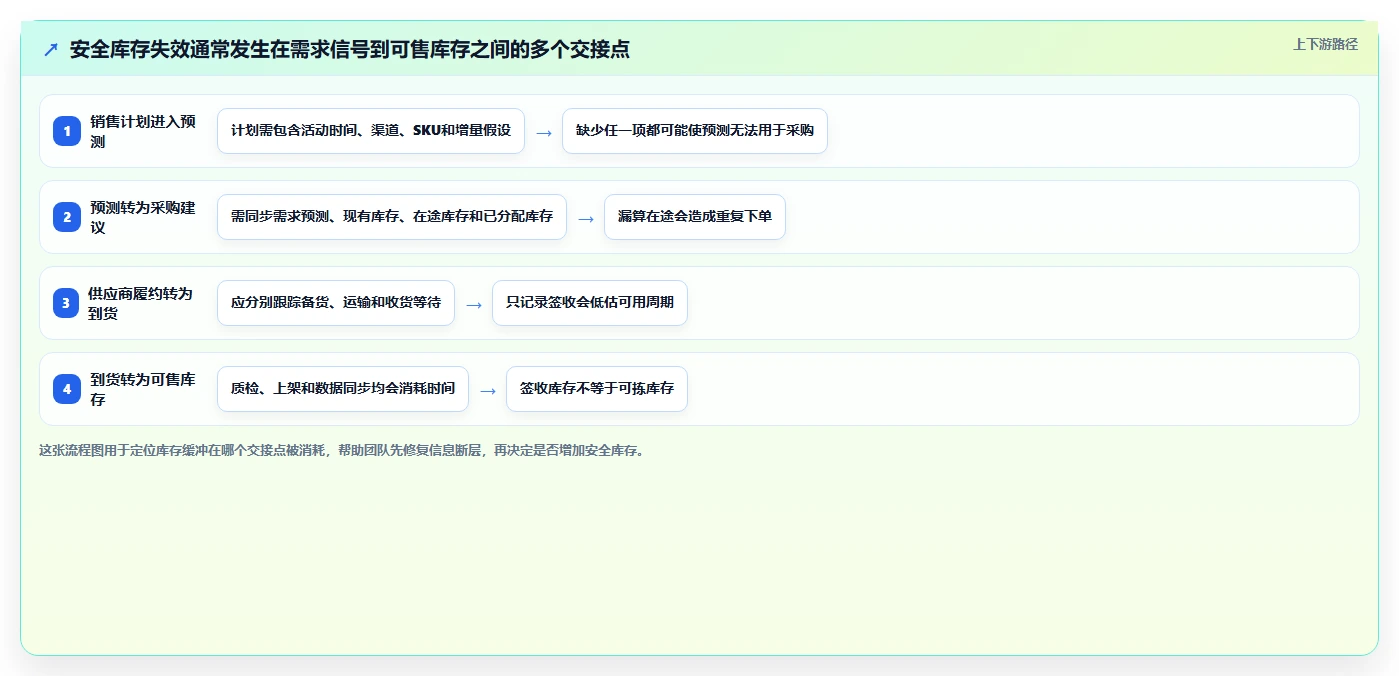Click the footer note starting 这张流程图用于定位库存缓冲
This screenshot has height=676, width=1399.
(343, 450)
